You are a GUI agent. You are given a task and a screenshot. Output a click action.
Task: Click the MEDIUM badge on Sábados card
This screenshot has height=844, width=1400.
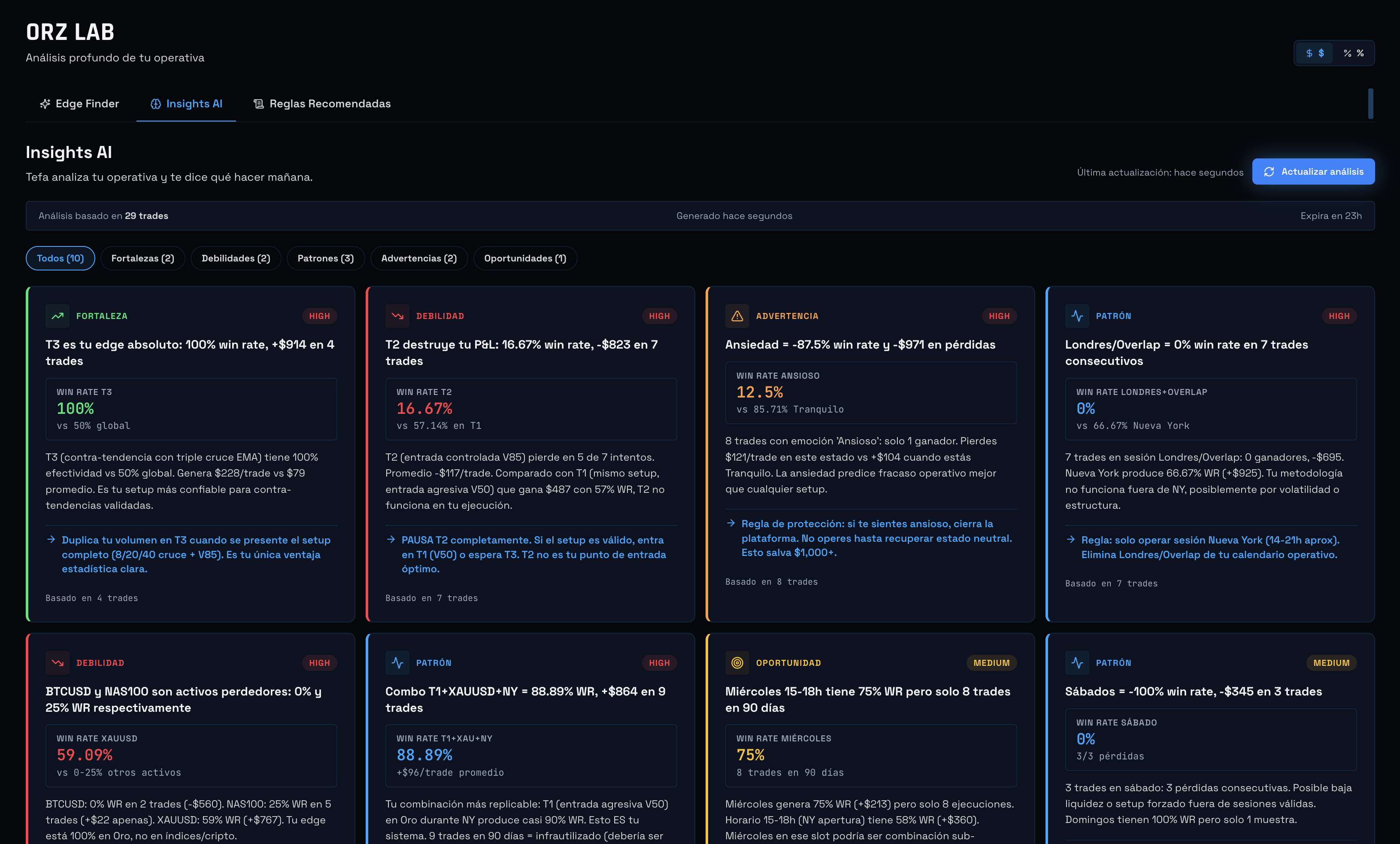click(1331, 663)
